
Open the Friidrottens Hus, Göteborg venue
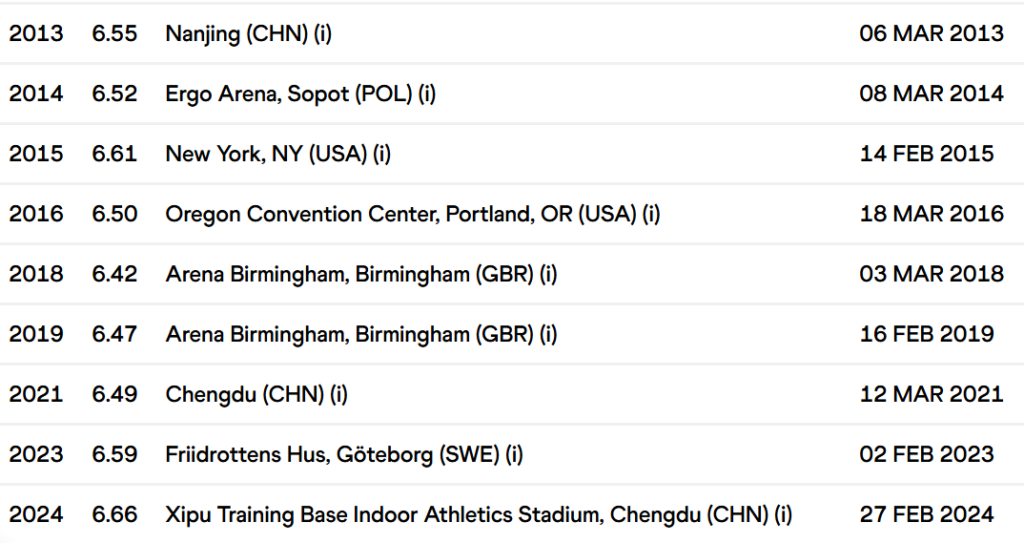(344, 454)
